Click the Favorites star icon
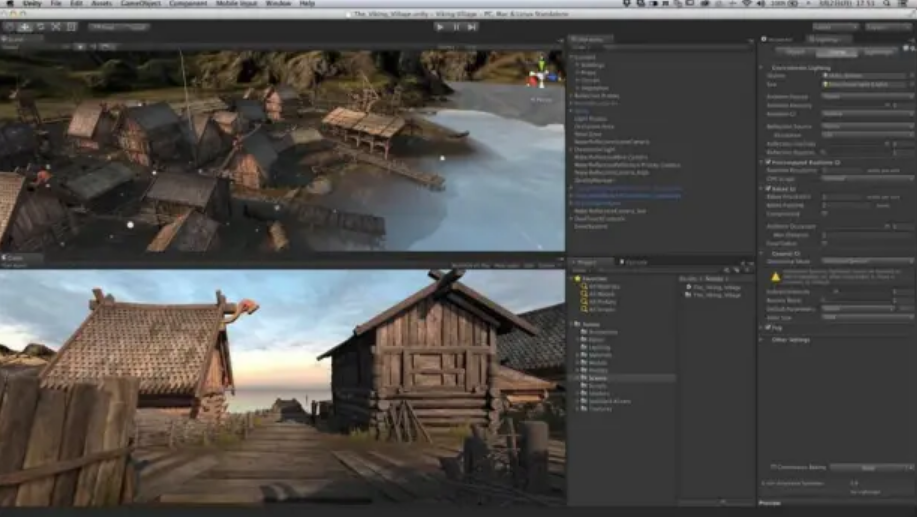Screen dimensions: 917x517 [x=577, y=279]
